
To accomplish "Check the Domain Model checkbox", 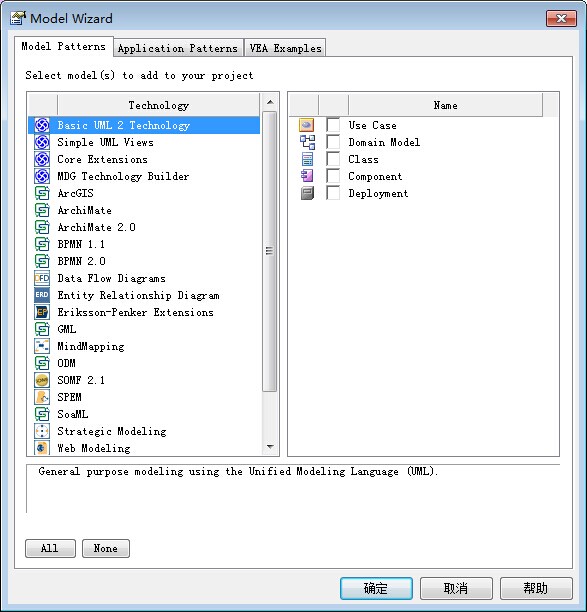I will (x=333, y=142).
